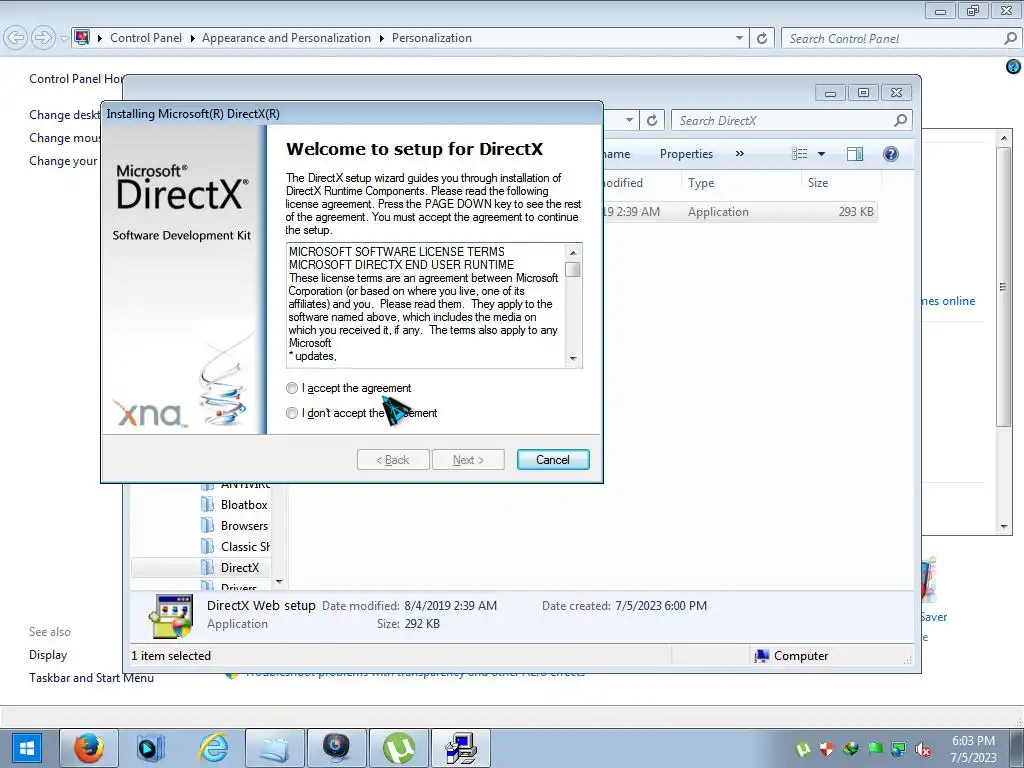Click the disabled Next button
1024x768 pixels.
coord(468,460)
